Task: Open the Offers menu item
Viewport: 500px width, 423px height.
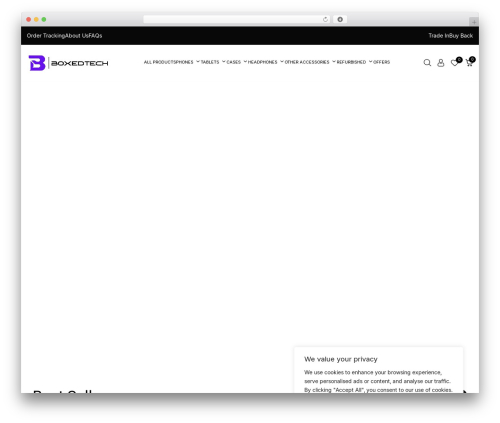Action: tap(381, 62)
